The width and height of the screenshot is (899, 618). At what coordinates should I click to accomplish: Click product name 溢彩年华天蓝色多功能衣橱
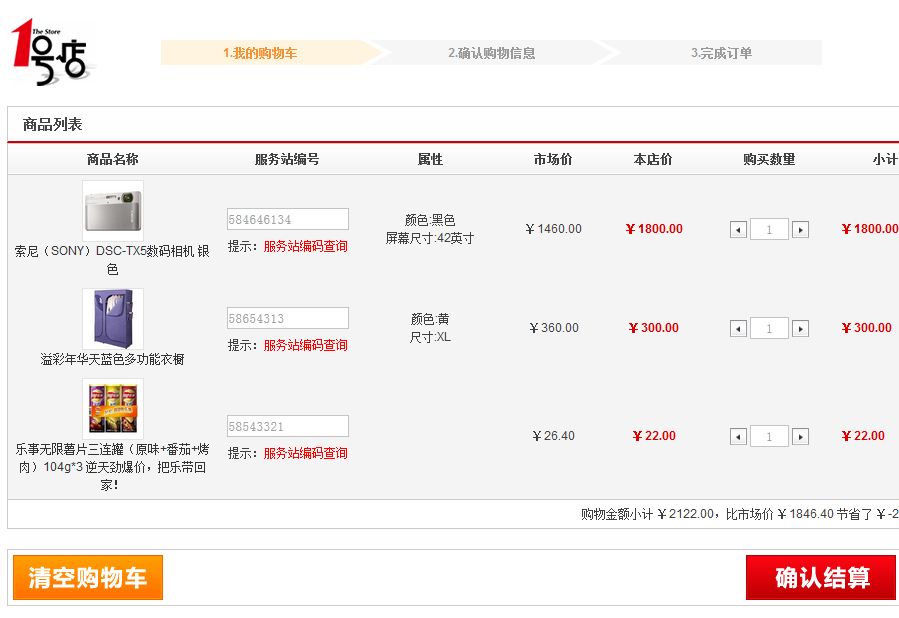112,359
